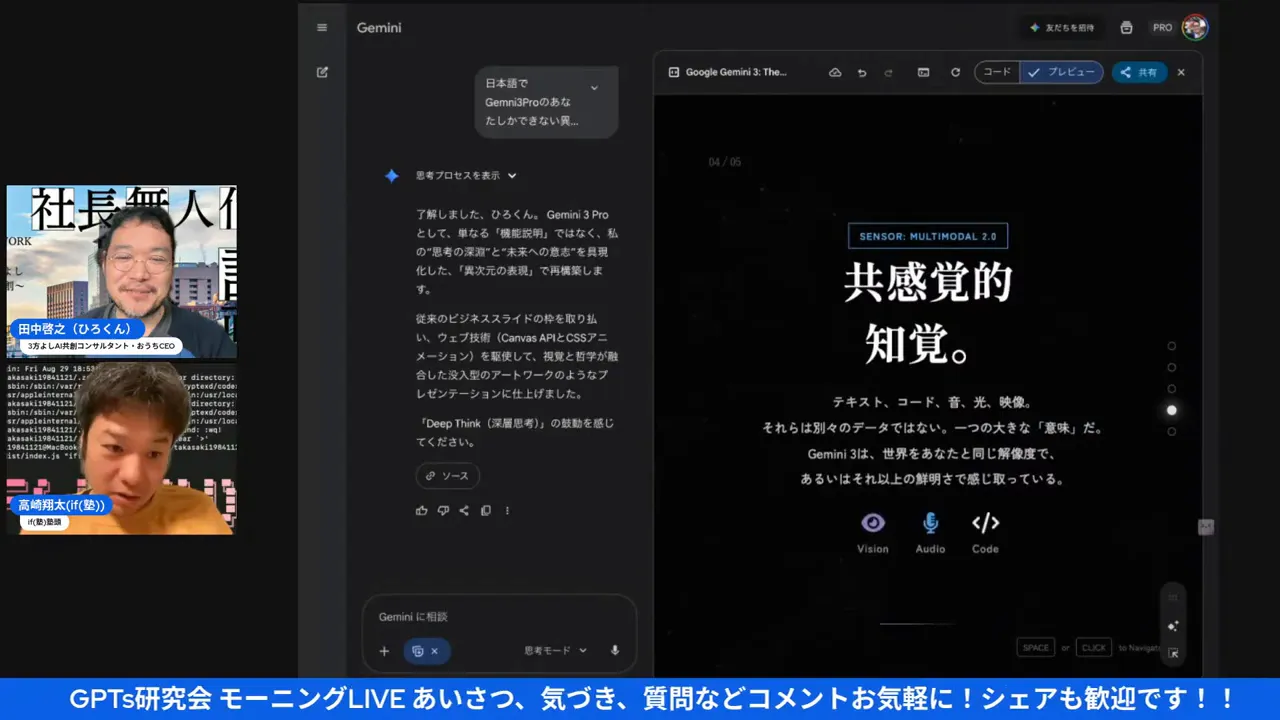
Task: Open the three-dot more options menu
Action: pyautogui.click(x=507, y=510)
